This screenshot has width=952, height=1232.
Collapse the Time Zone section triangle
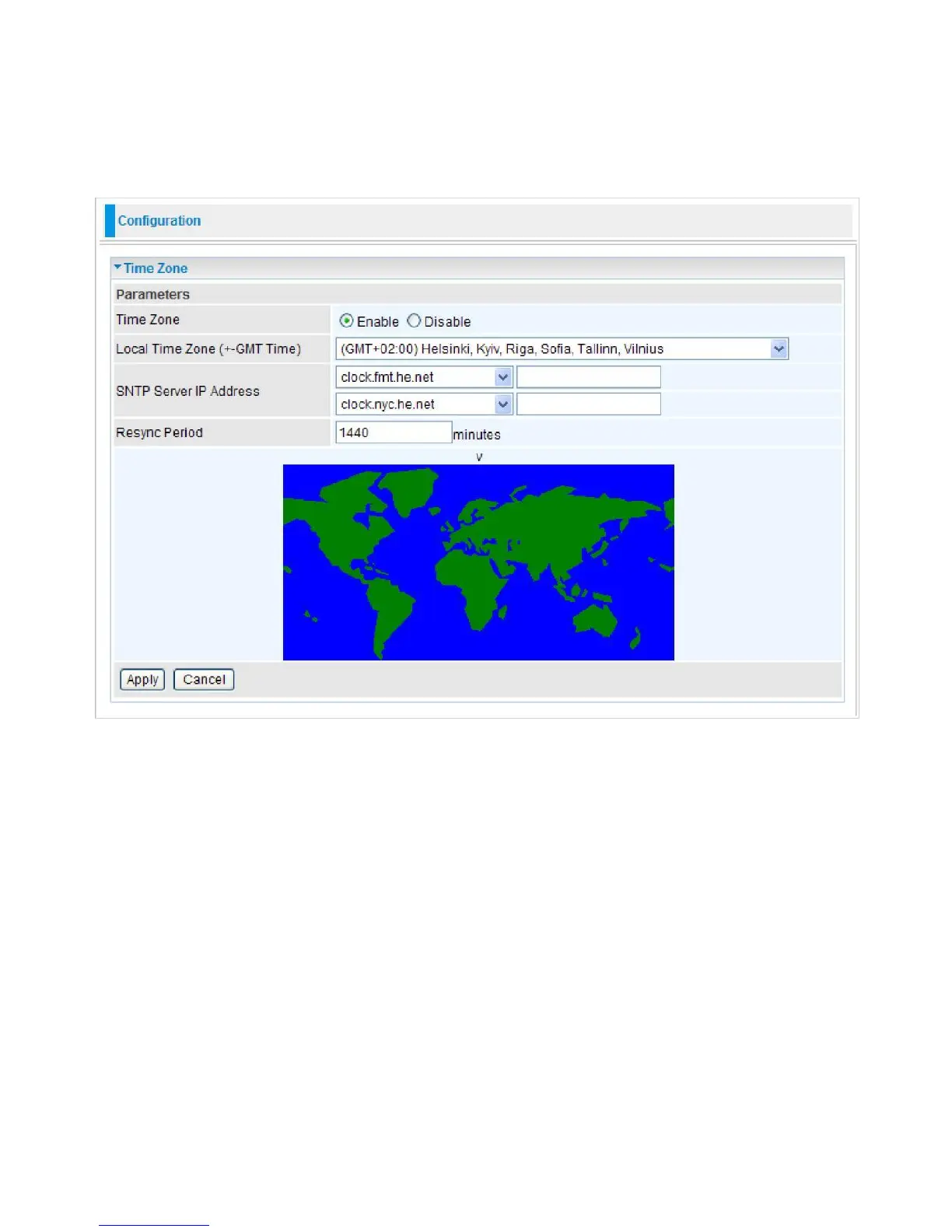coord(117,268)
